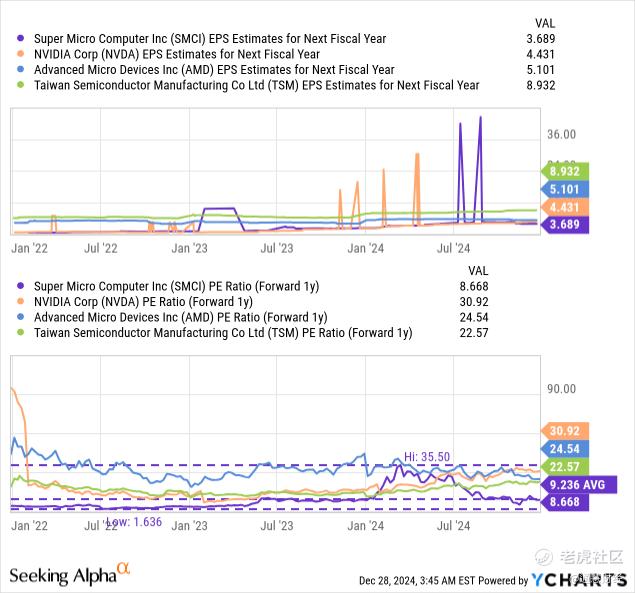Select the AMD PE Ratio legend label
The width and height of the screenshot is (635, 593).
[181, 317]
